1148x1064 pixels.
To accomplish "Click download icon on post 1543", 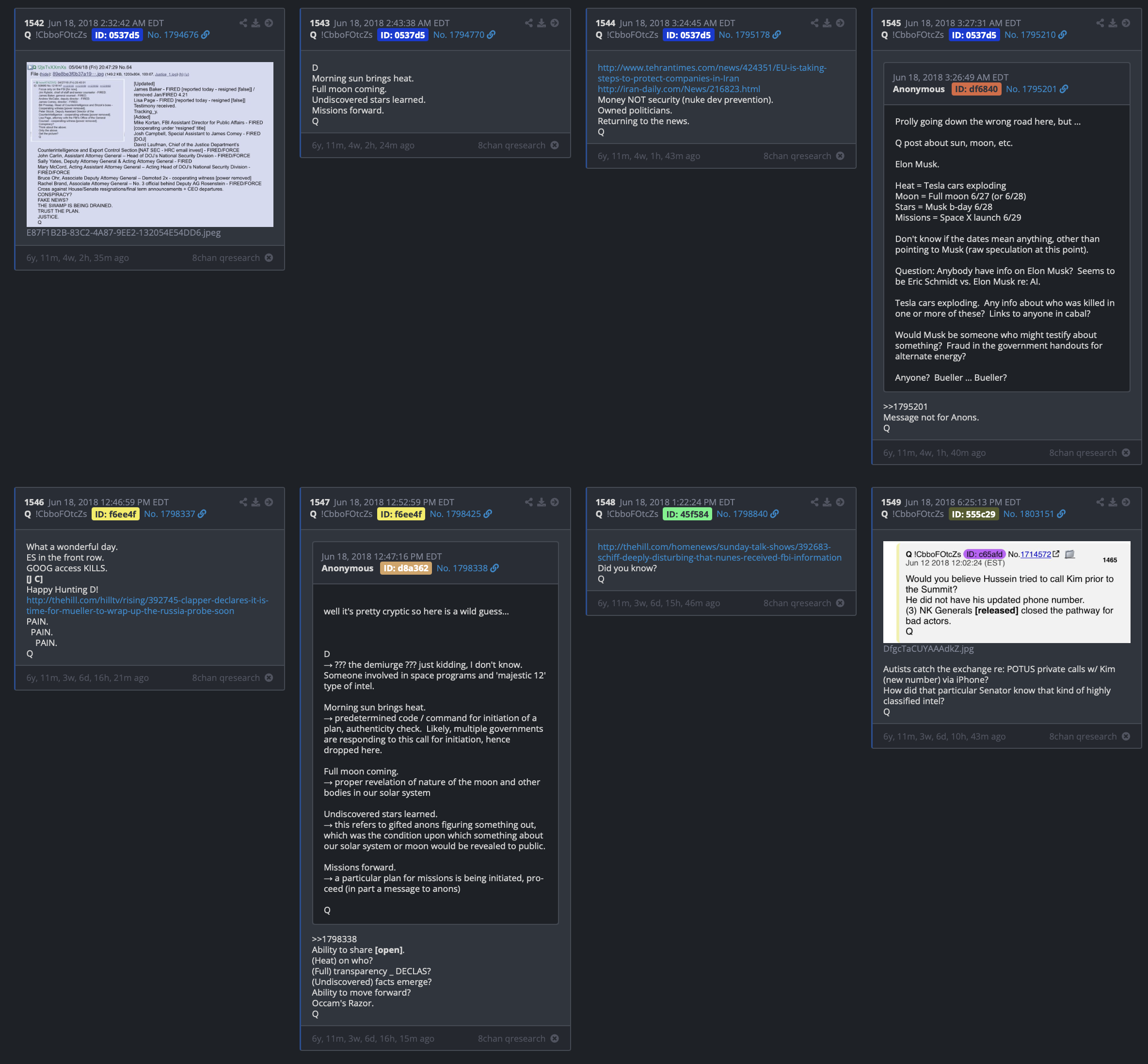I will (x=542, y=23).
